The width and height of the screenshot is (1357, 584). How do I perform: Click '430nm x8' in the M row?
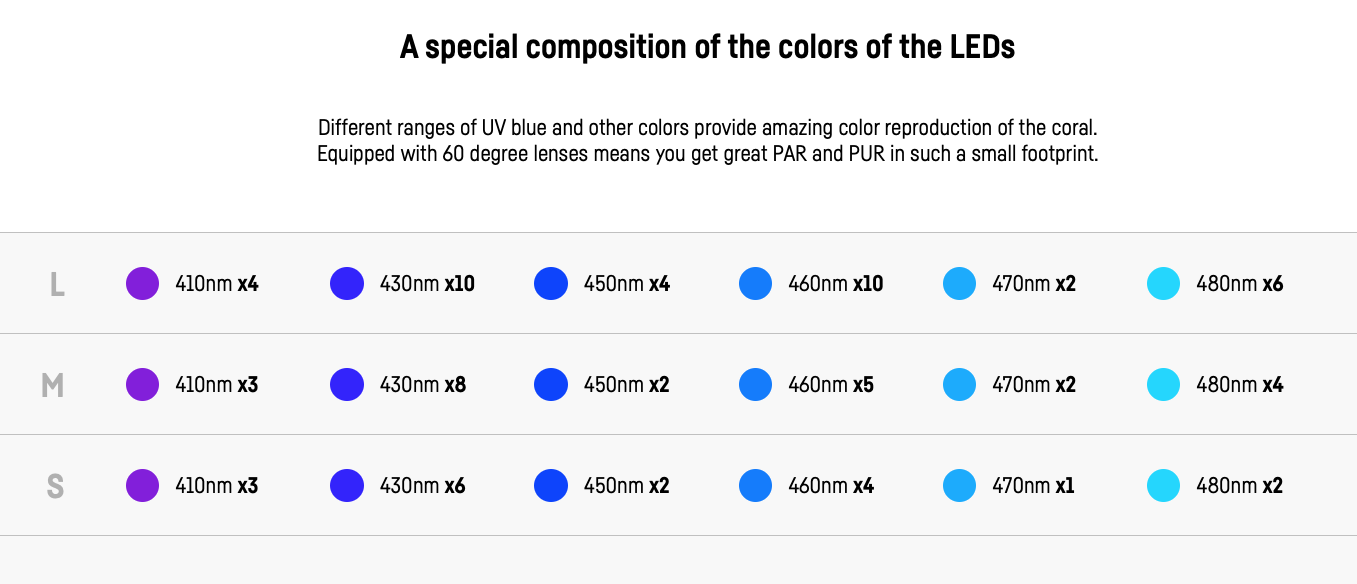[x=423, y=385]
